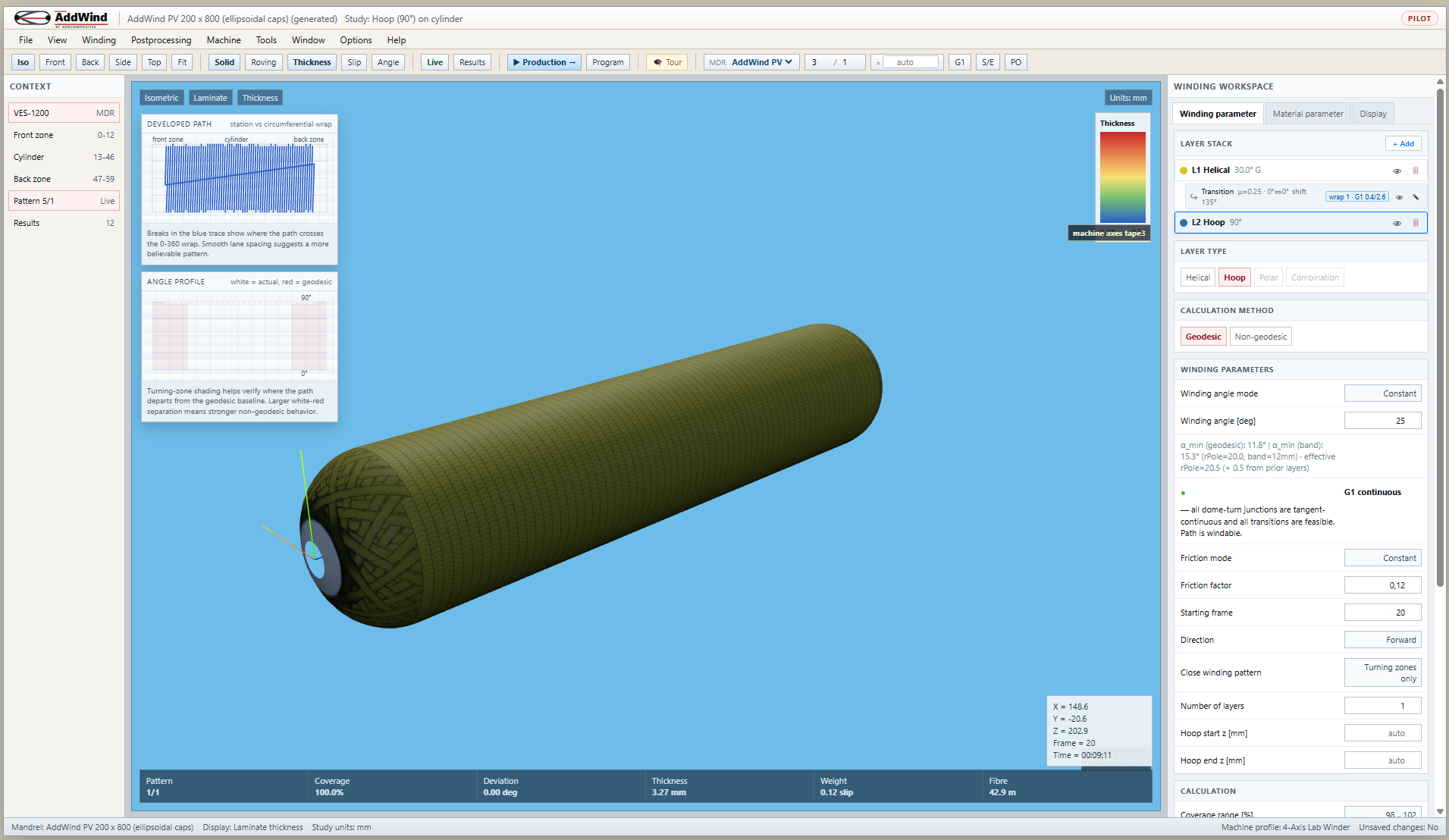Open the File menu
The width and height of the screenshot is (1449, 840).
[x=26, y=40]
